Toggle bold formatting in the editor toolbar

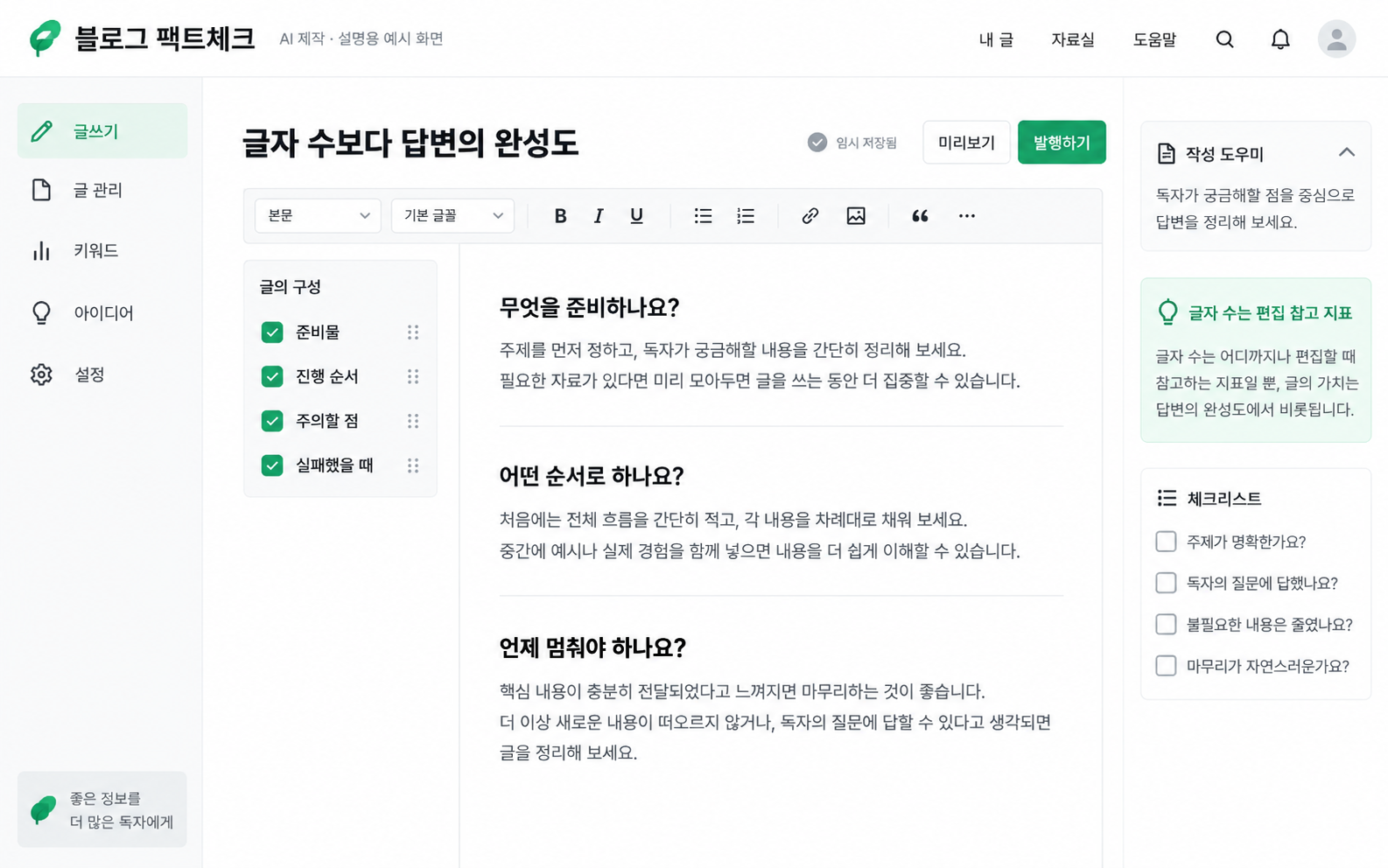(x=560, y=215)
